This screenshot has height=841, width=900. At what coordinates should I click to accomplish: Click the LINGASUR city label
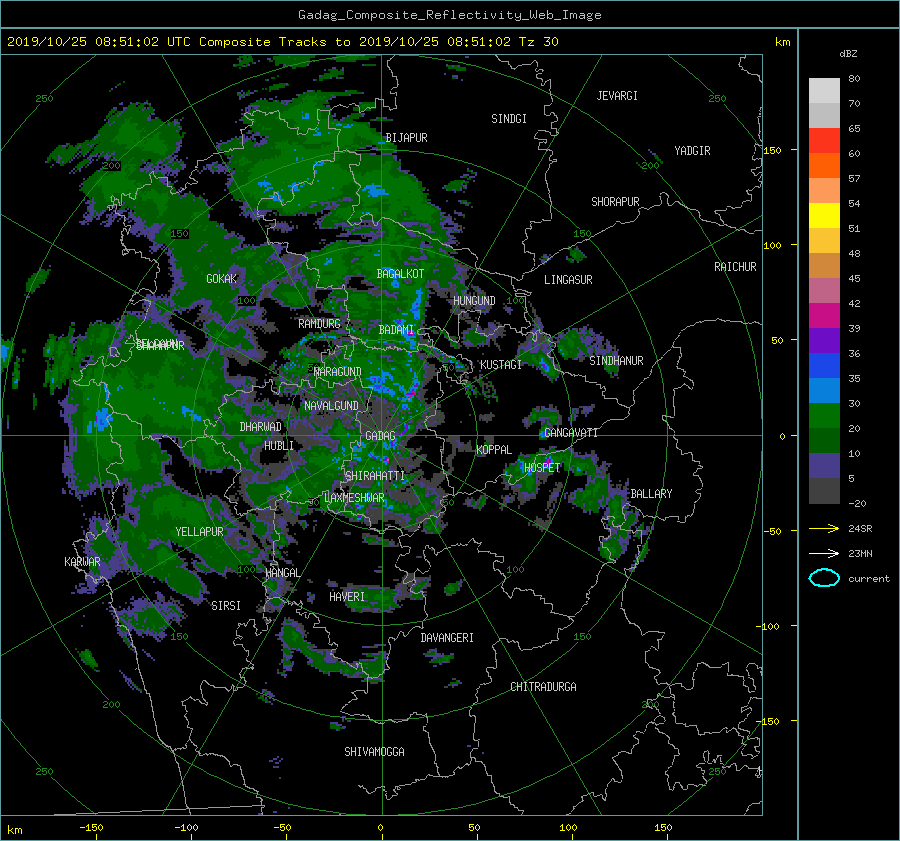568,280
